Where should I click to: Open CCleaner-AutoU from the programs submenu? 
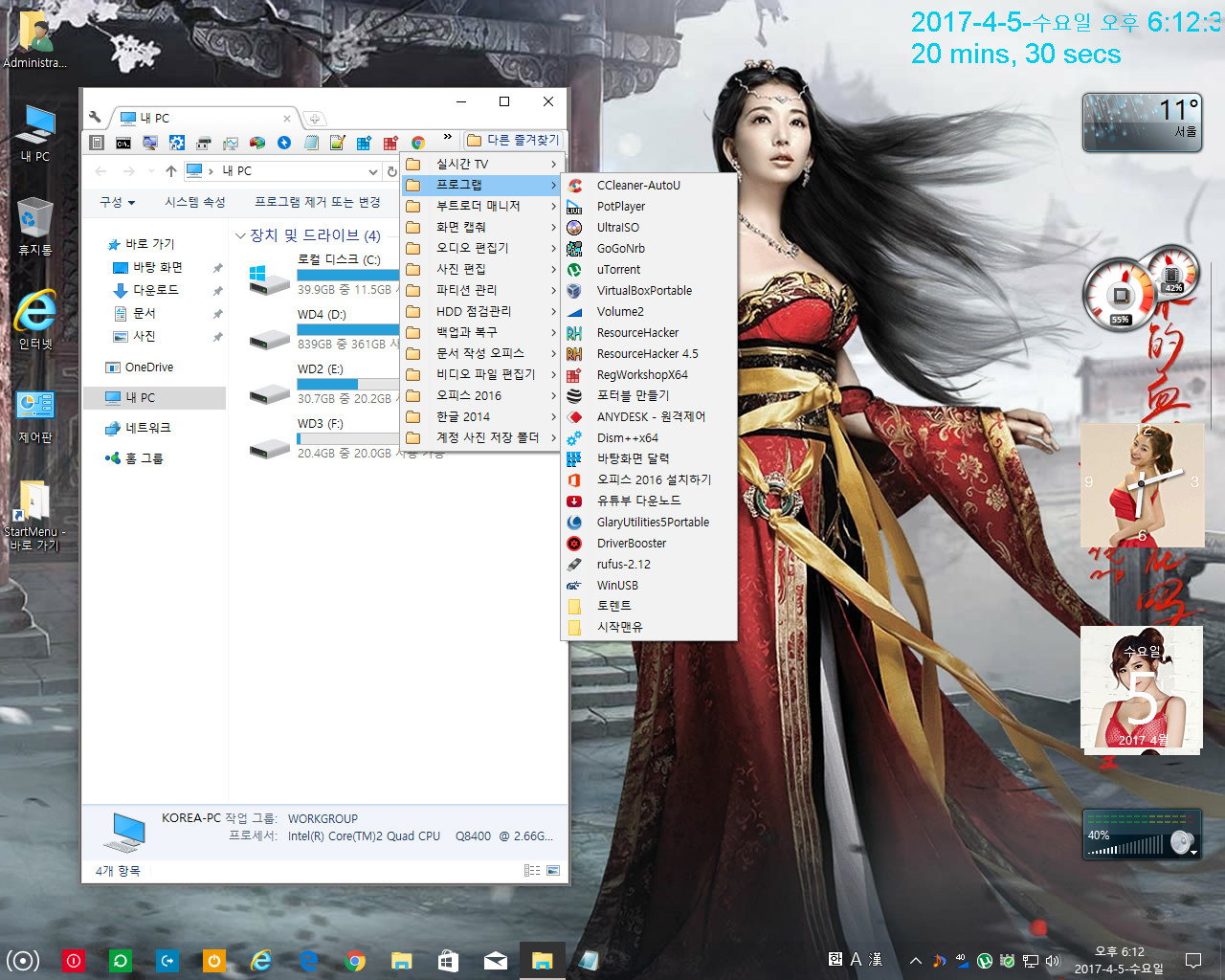[x=649, y=186]
